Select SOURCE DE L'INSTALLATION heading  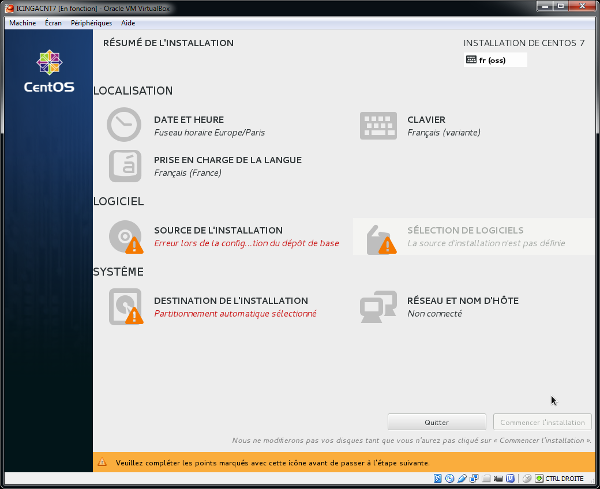pyautogui.click(x=218, y=230)
